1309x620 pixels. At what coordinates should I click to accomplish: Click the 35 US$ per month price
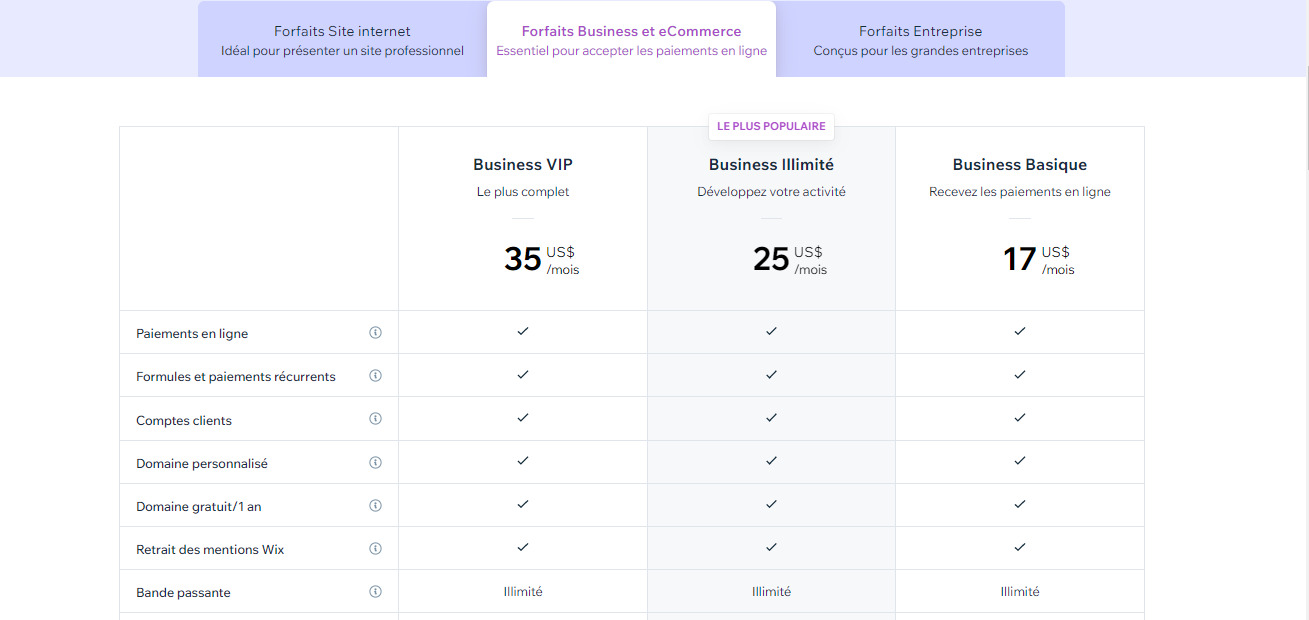pyautogui.click(x=541, y=260)
